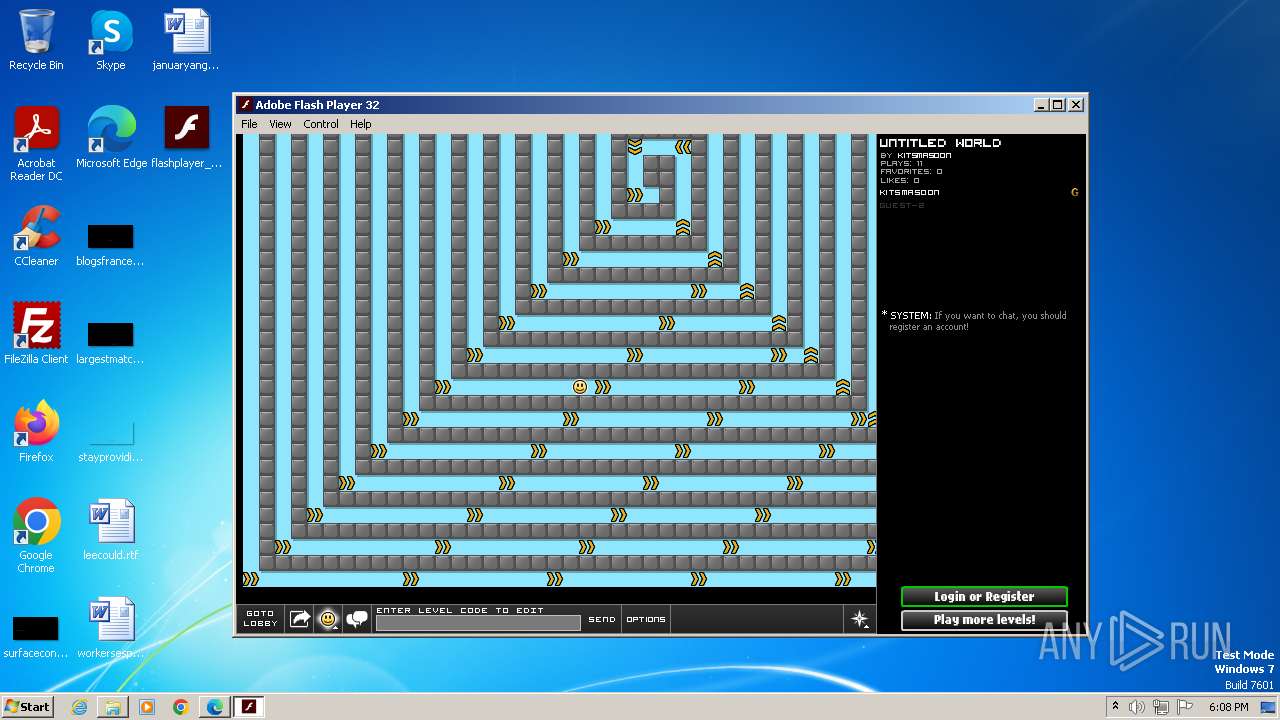Click the Flash Player title bar icon
Viewport: 1280px width, 720px height.
[245, 105]
